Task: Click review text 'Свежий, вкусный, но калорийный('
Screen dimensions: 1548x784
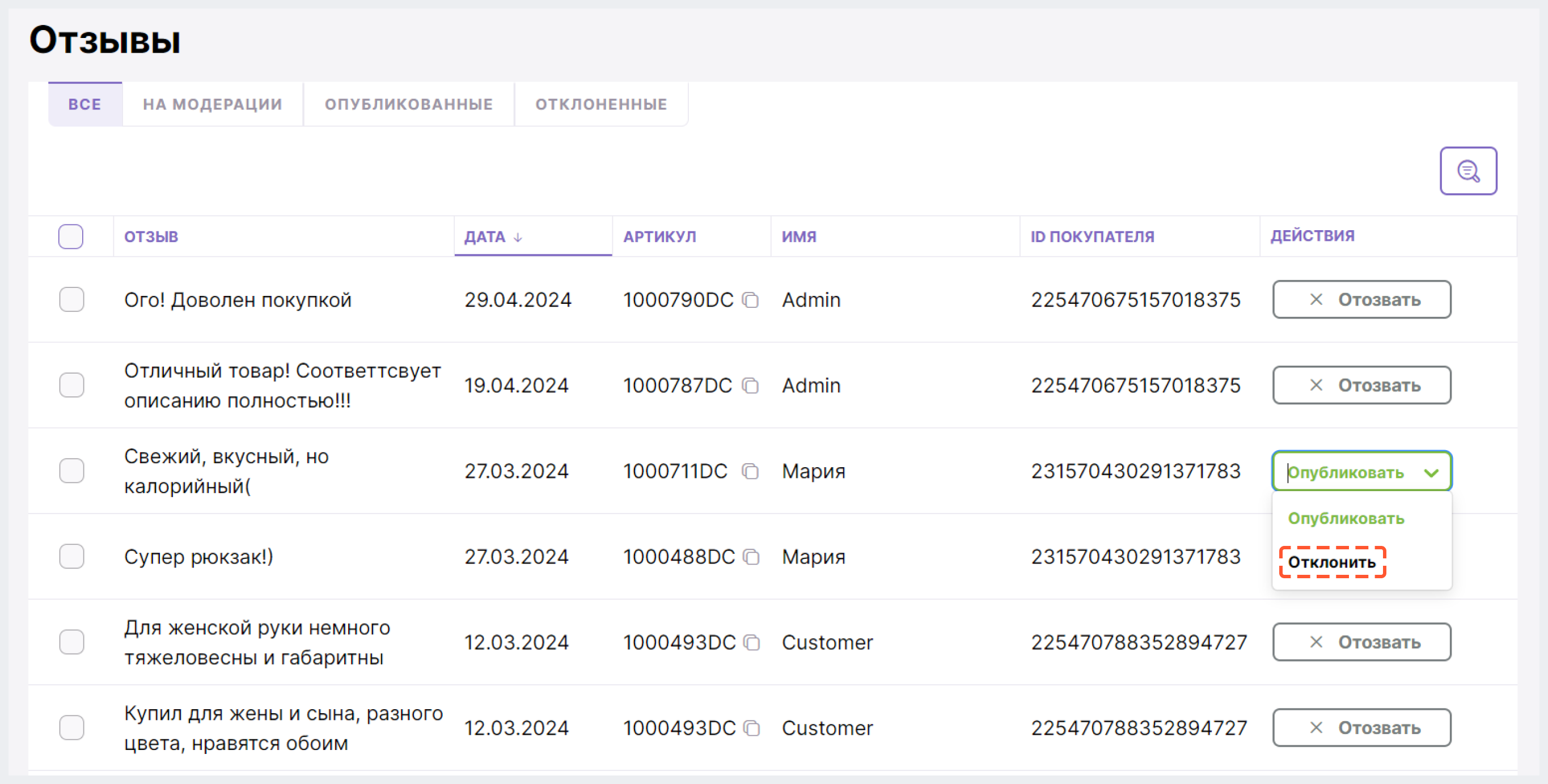Action: (x=227, y=471)
